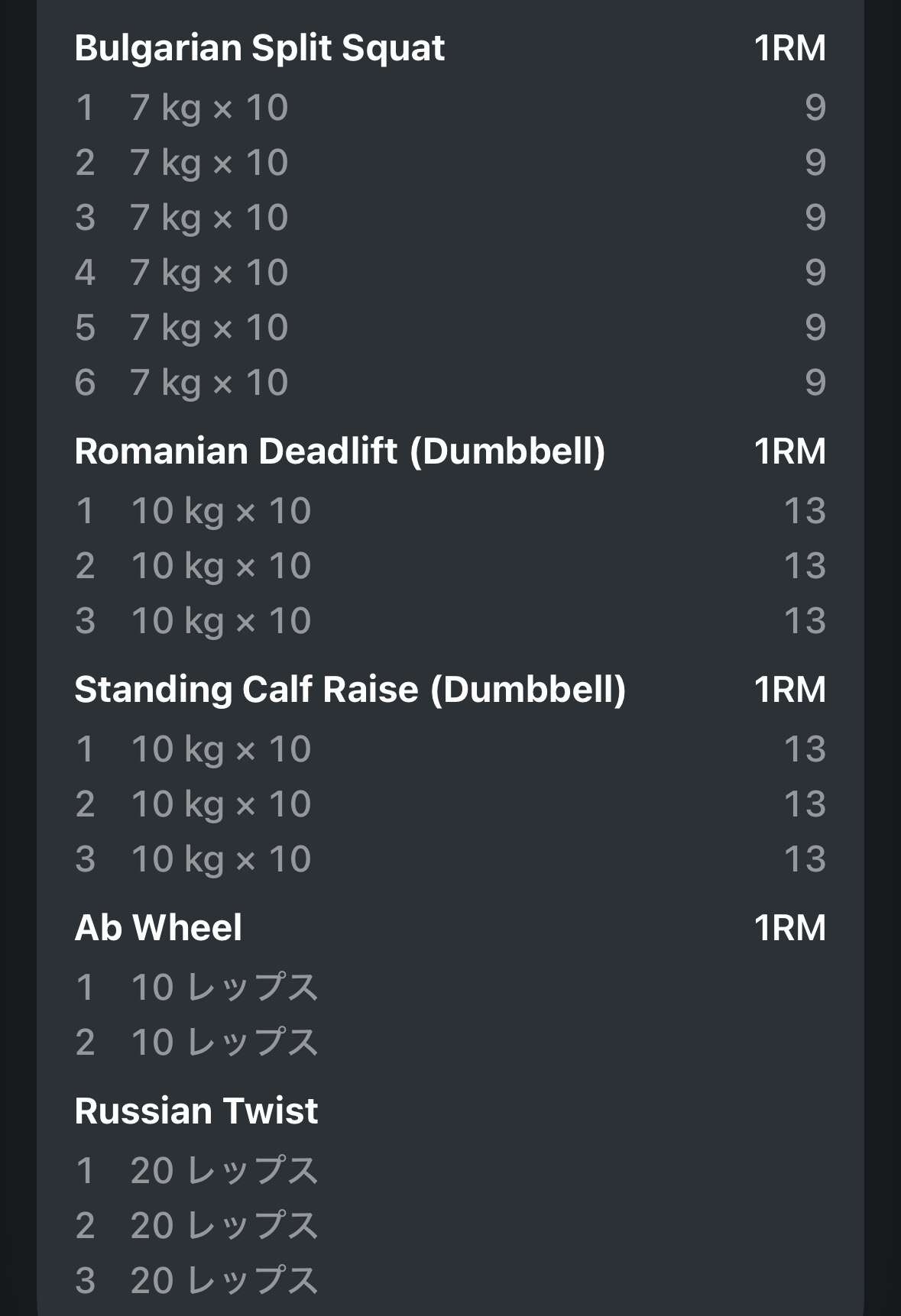Open the Bulgarian Split Squat exercise title
901x1316 pixels.
tap(260, 48)
